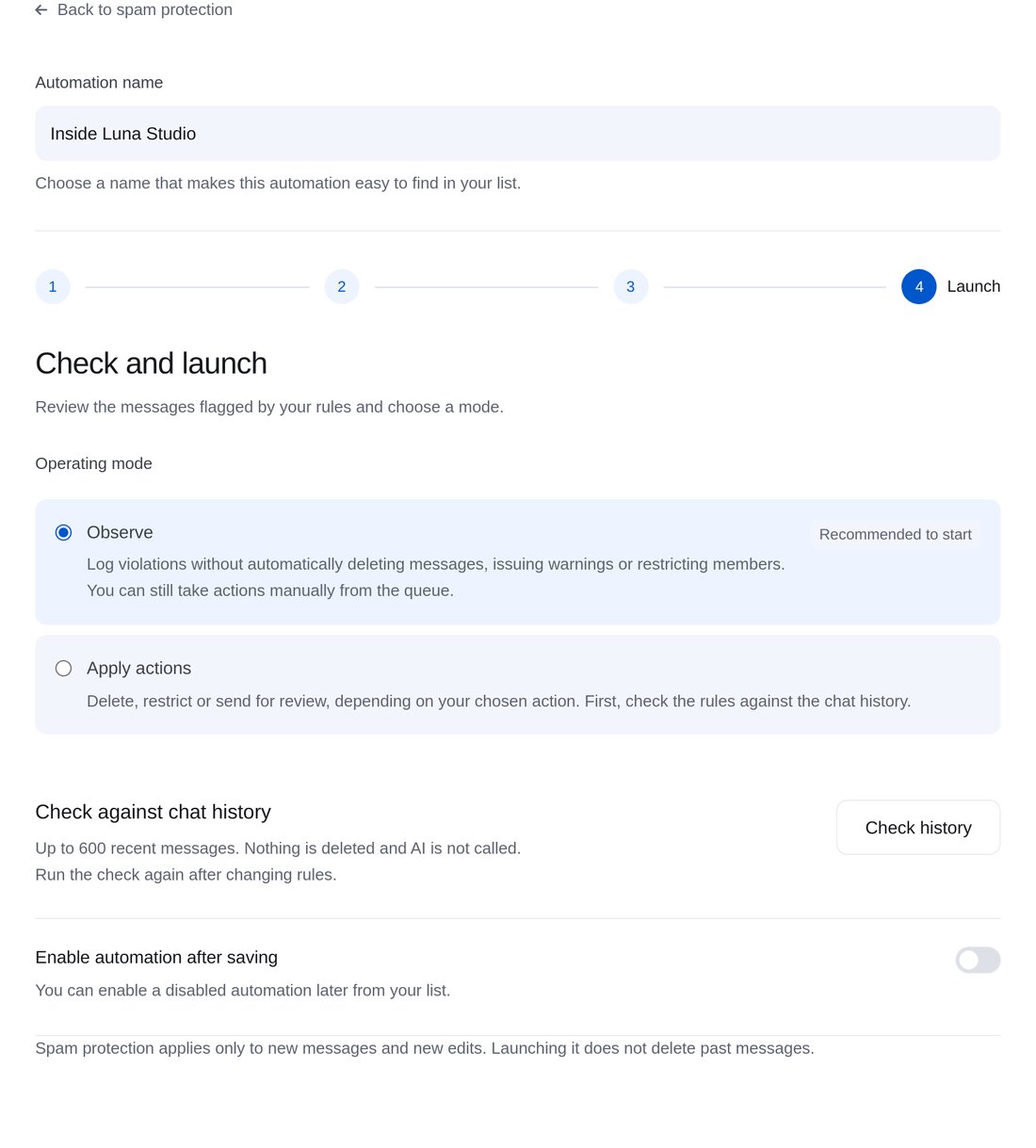The height and width of the screenshot is (1148, 1036).
Task: Click the Check and launch heading
Action: (x=152, y=364)
